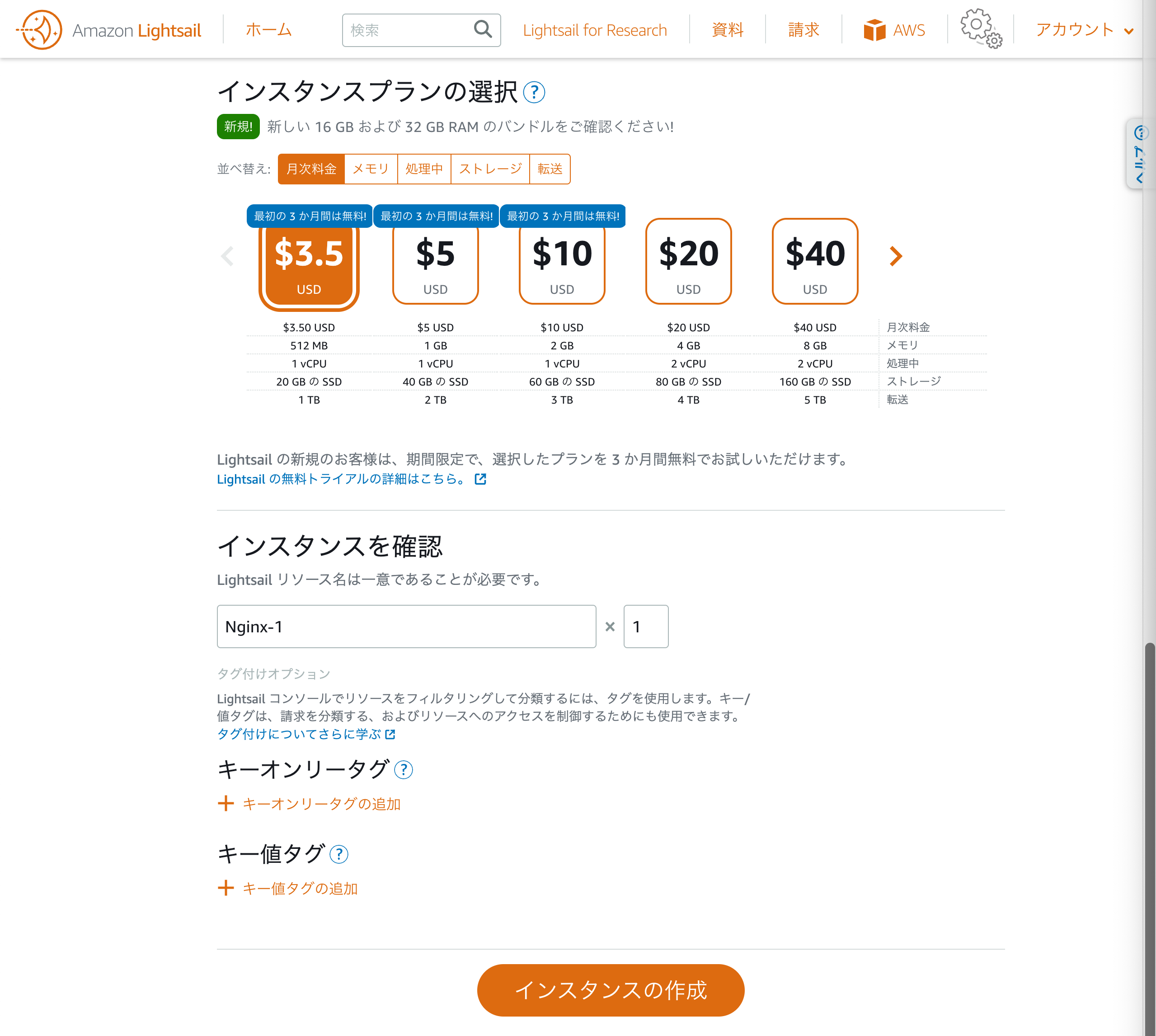Open the external link icon after 無料トライアル link
Viewport: 1156px width, 1036px height.
tap(480, 479)
